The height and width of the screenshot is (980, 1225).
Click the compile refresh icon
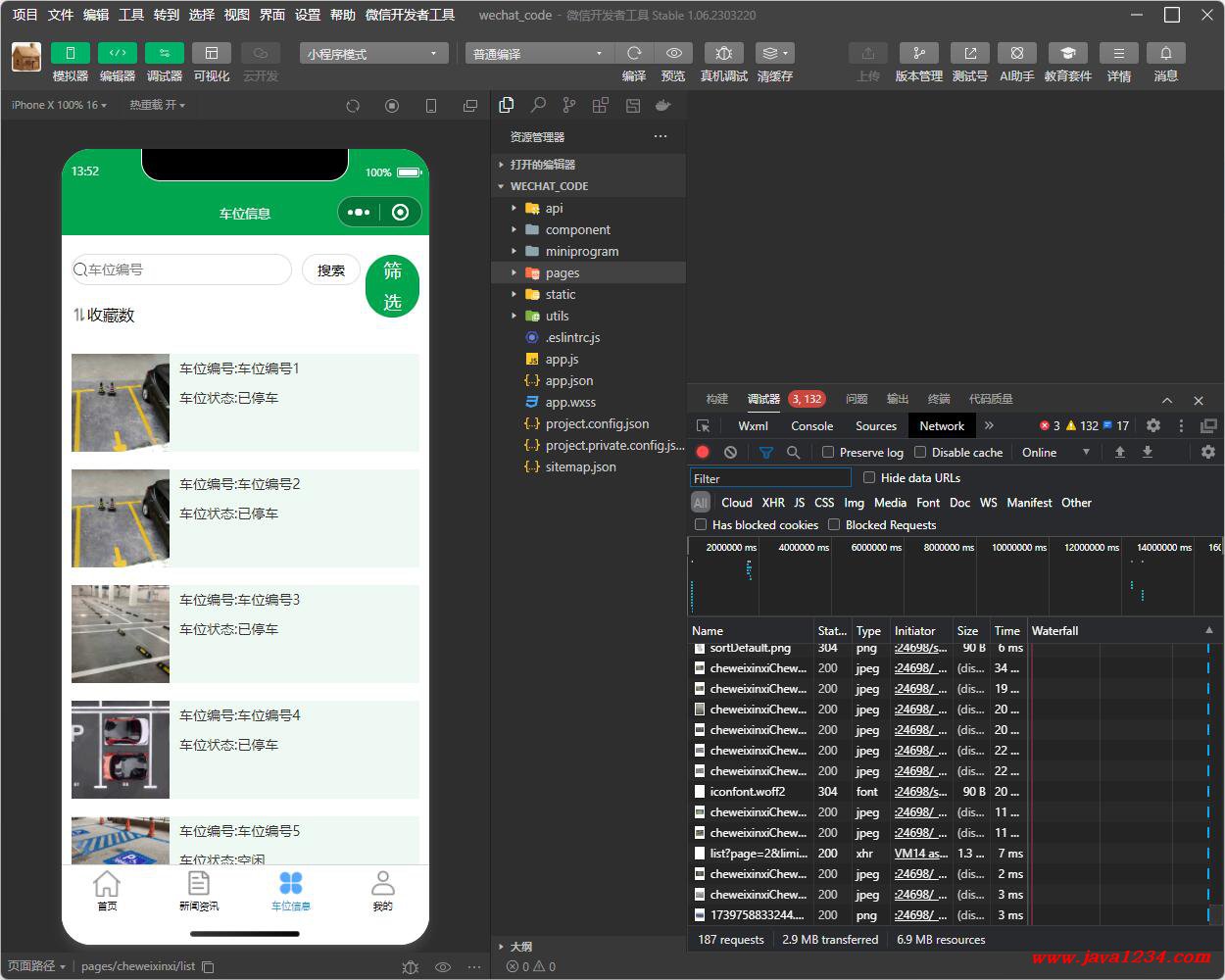pos(634,53)
